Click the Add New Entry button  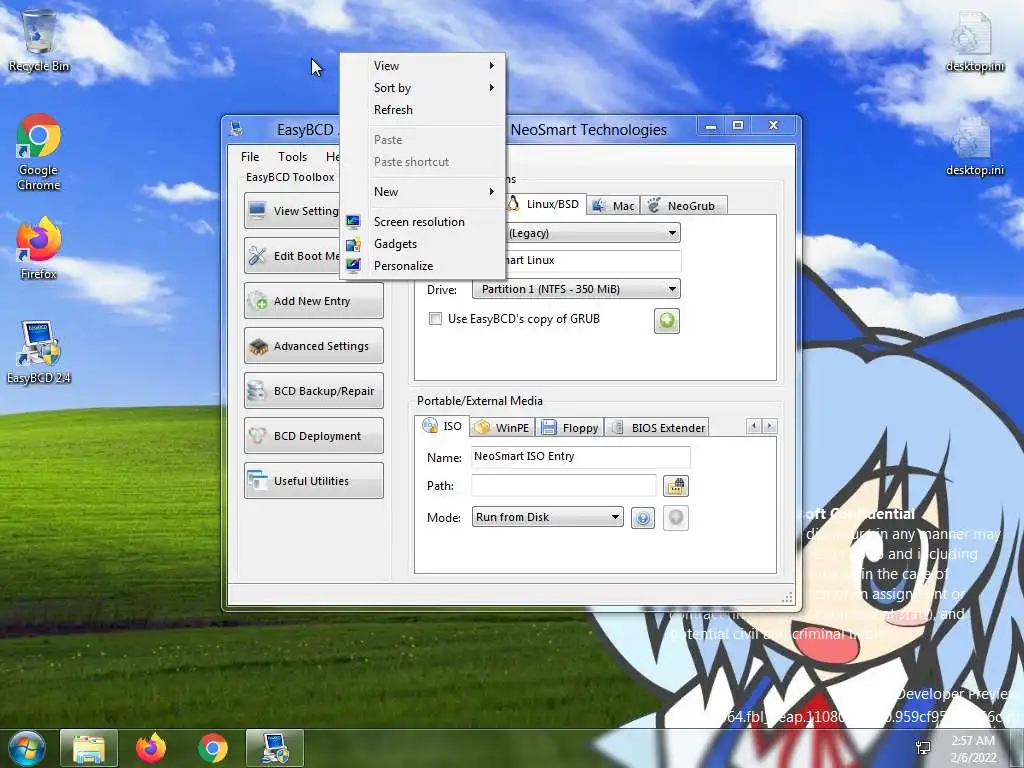(313, 301)
